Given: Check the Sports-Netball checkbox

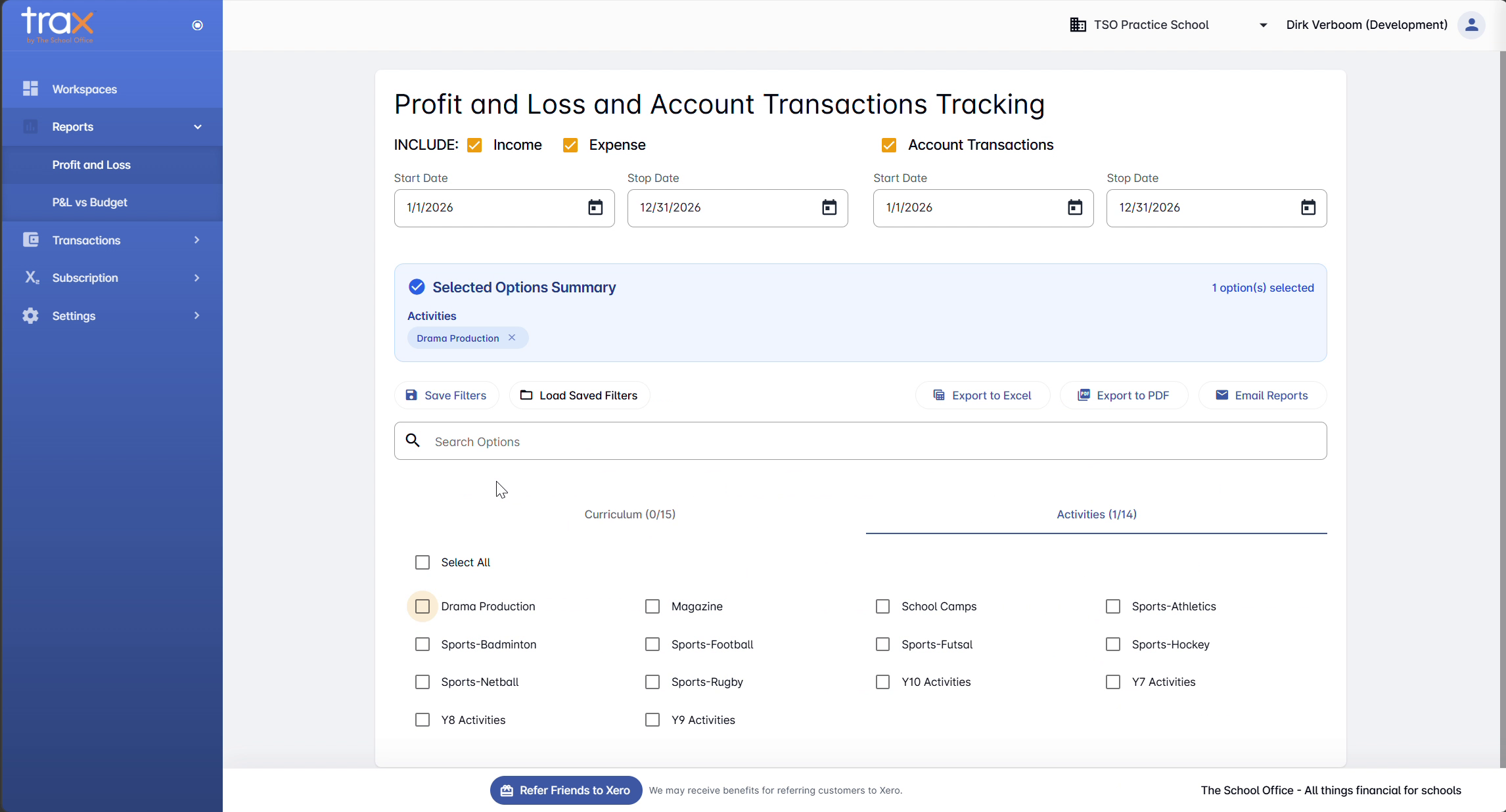Looking at the screenshot, I should point(422,682).
